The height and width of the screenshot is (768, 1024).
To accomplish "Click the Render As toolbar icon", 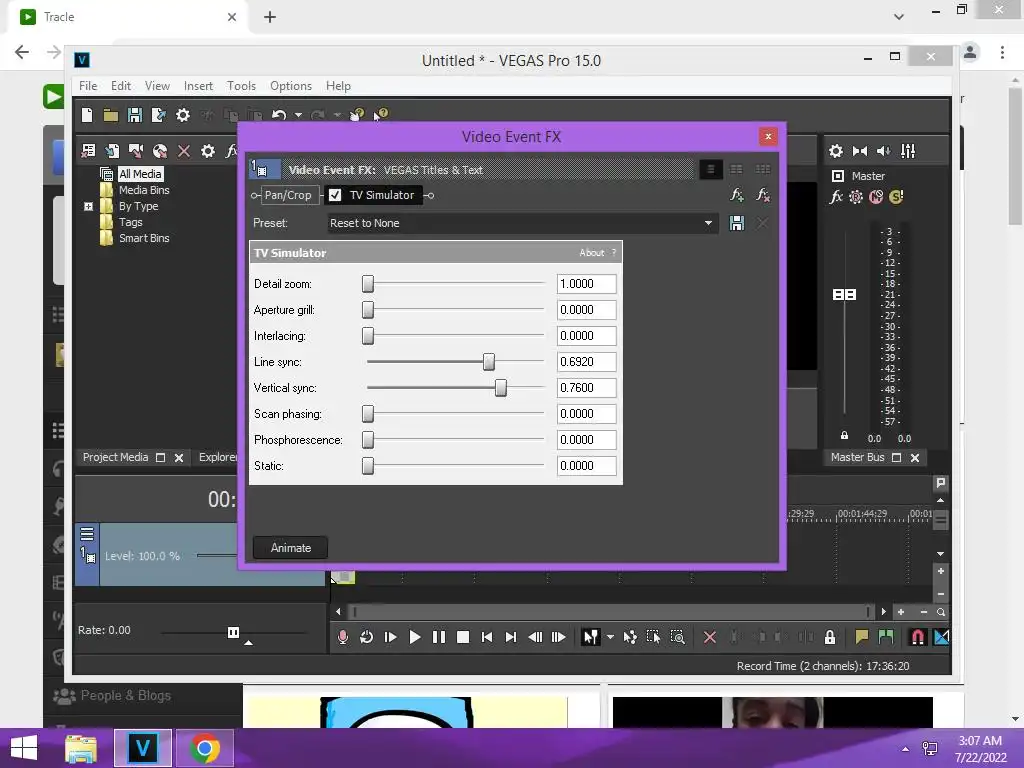I will click(x=158, y=116).
